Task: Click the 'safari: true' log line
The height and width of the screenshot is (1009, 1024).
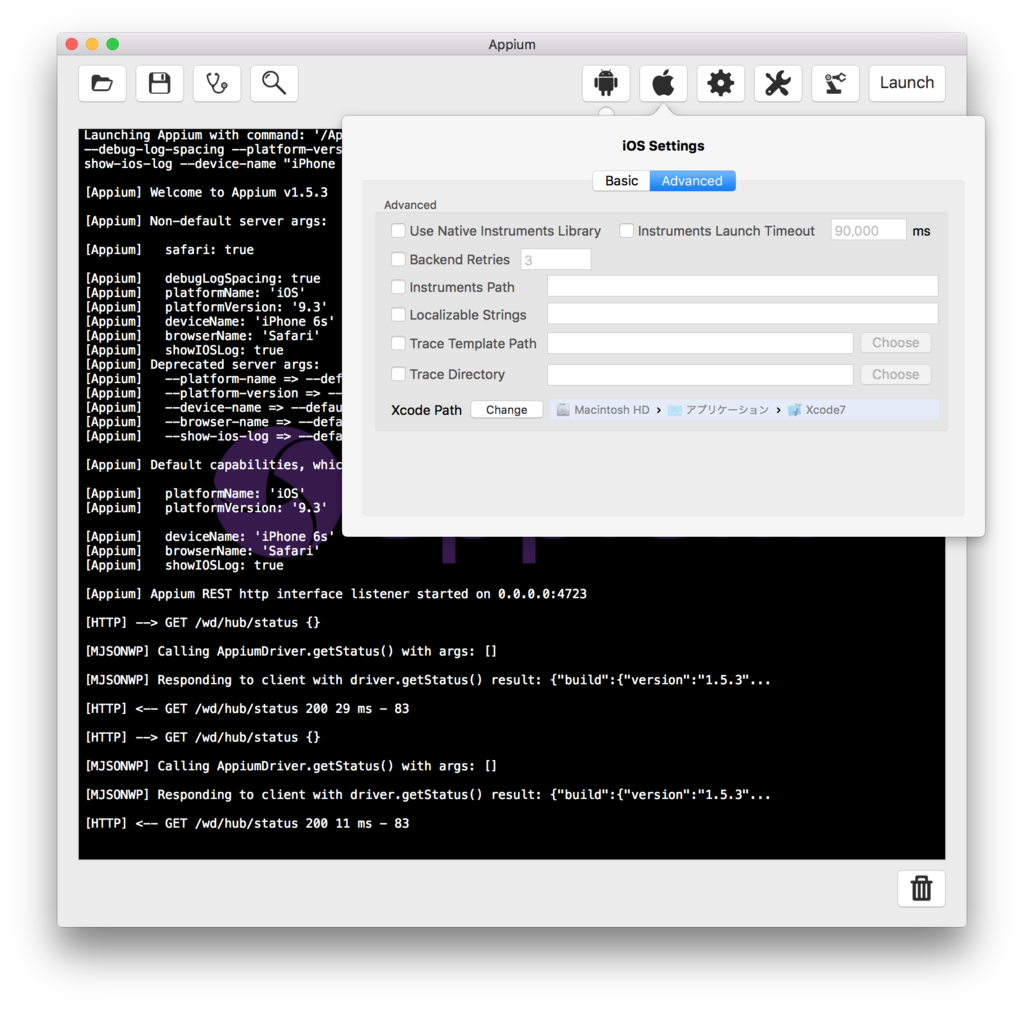Action: point(169,250)
